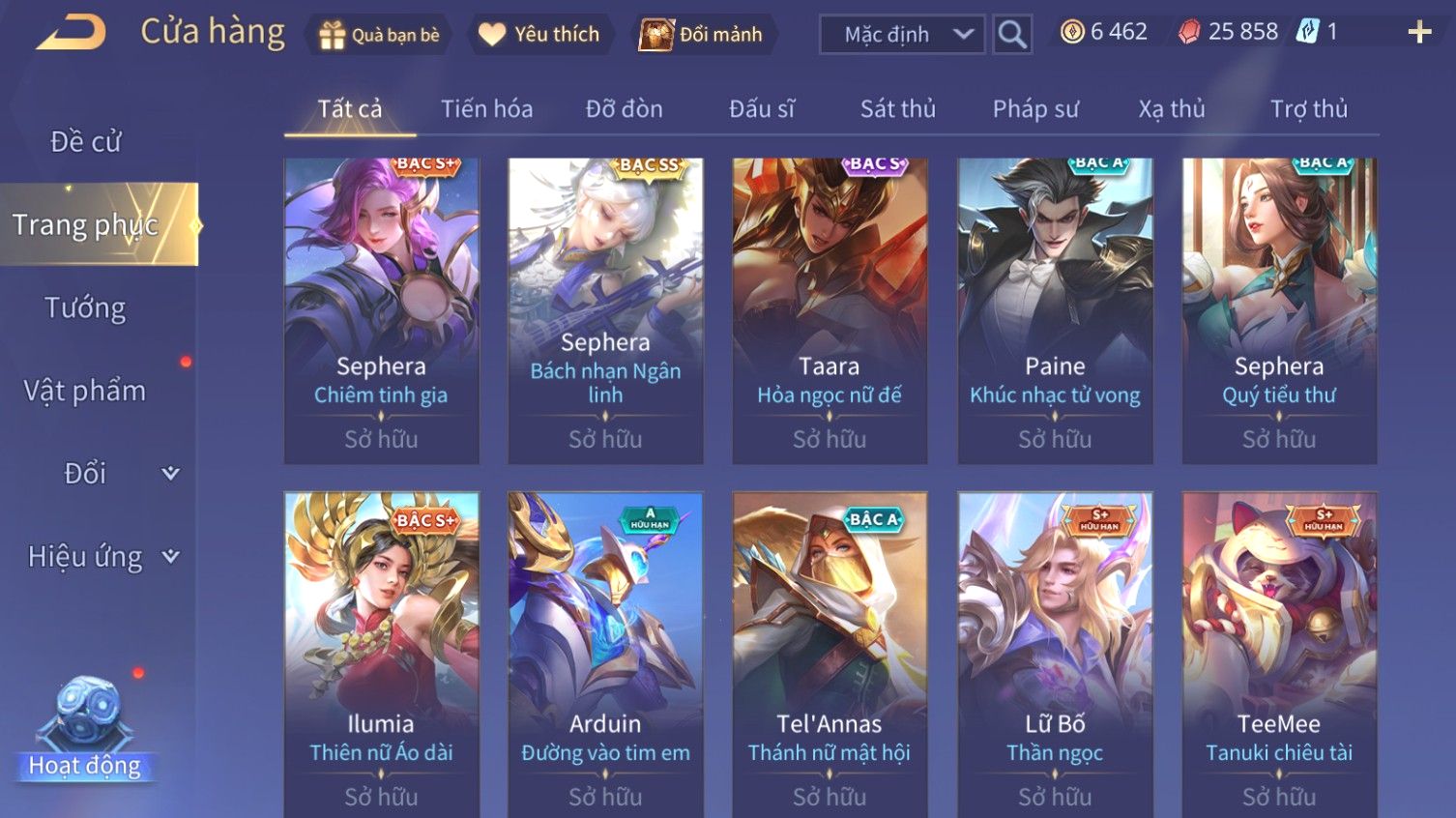Open Đổi mảnh chest icon
The image size is (1456, 818).
[655, 35]
